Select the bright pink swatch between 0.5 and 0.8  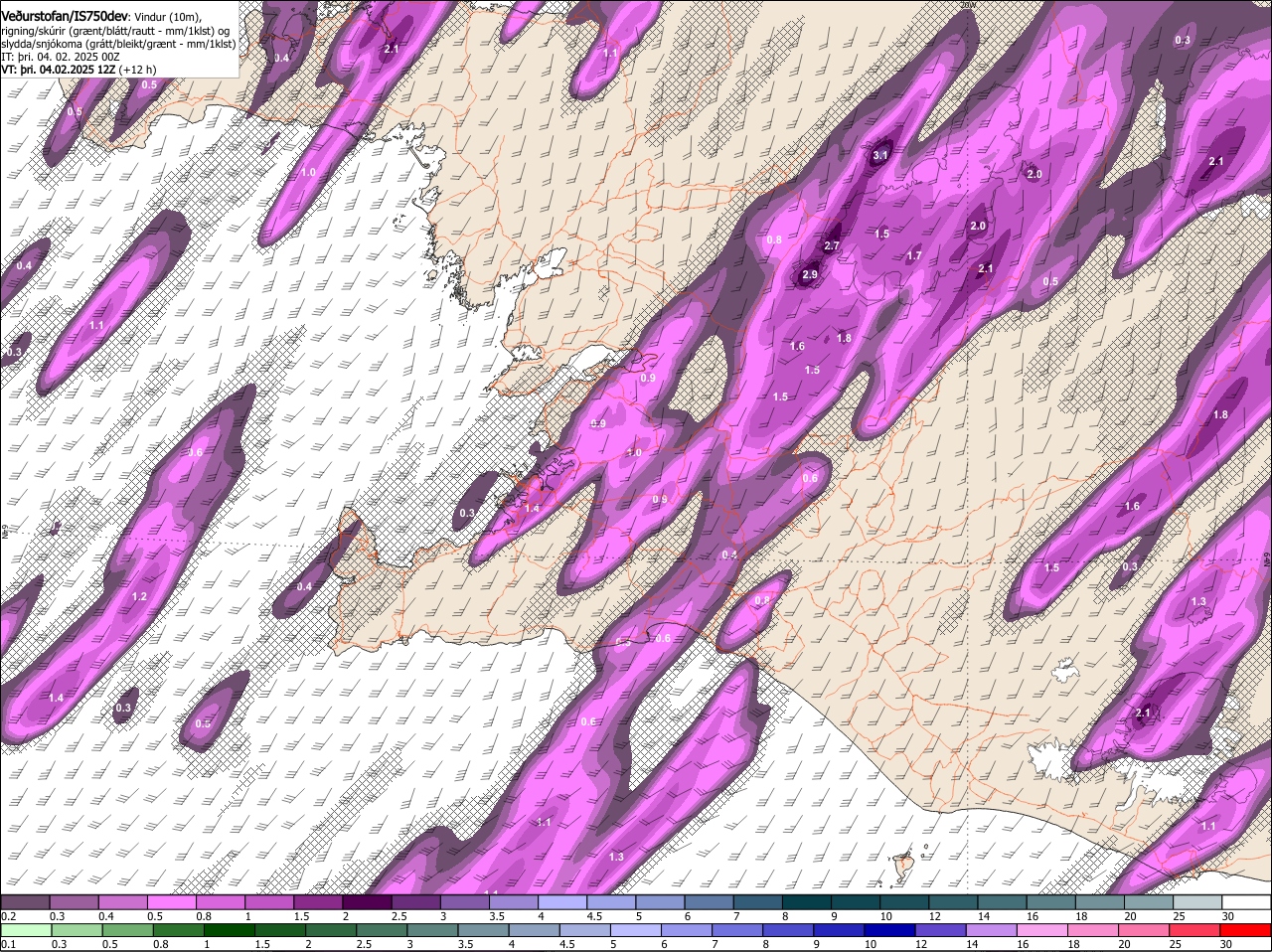click(x=172, y=901)
